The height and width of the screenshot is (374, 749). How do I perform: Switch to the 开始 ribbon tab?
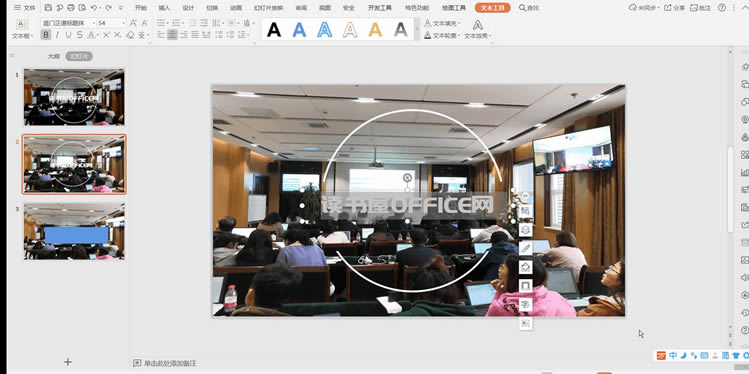click(x=140, y=8)
